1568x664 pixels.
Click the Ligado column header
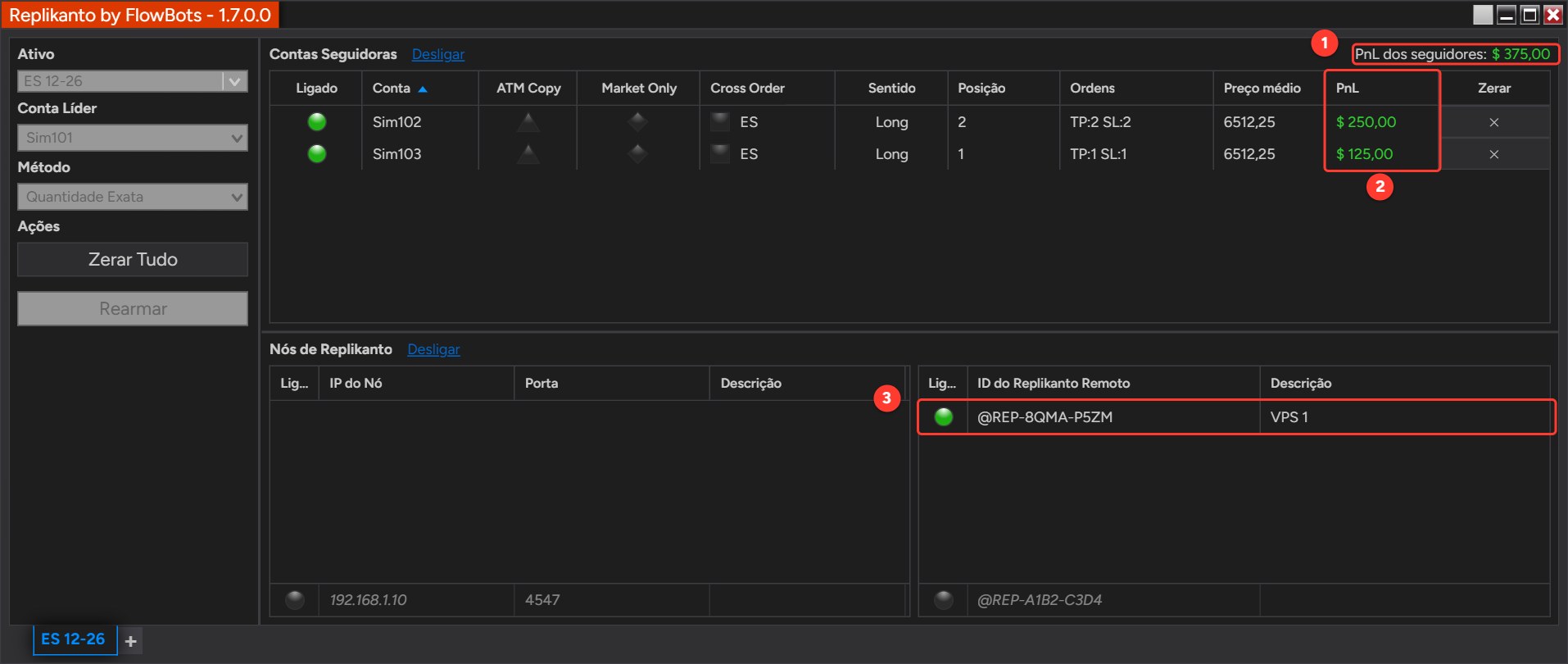(316, 89)
